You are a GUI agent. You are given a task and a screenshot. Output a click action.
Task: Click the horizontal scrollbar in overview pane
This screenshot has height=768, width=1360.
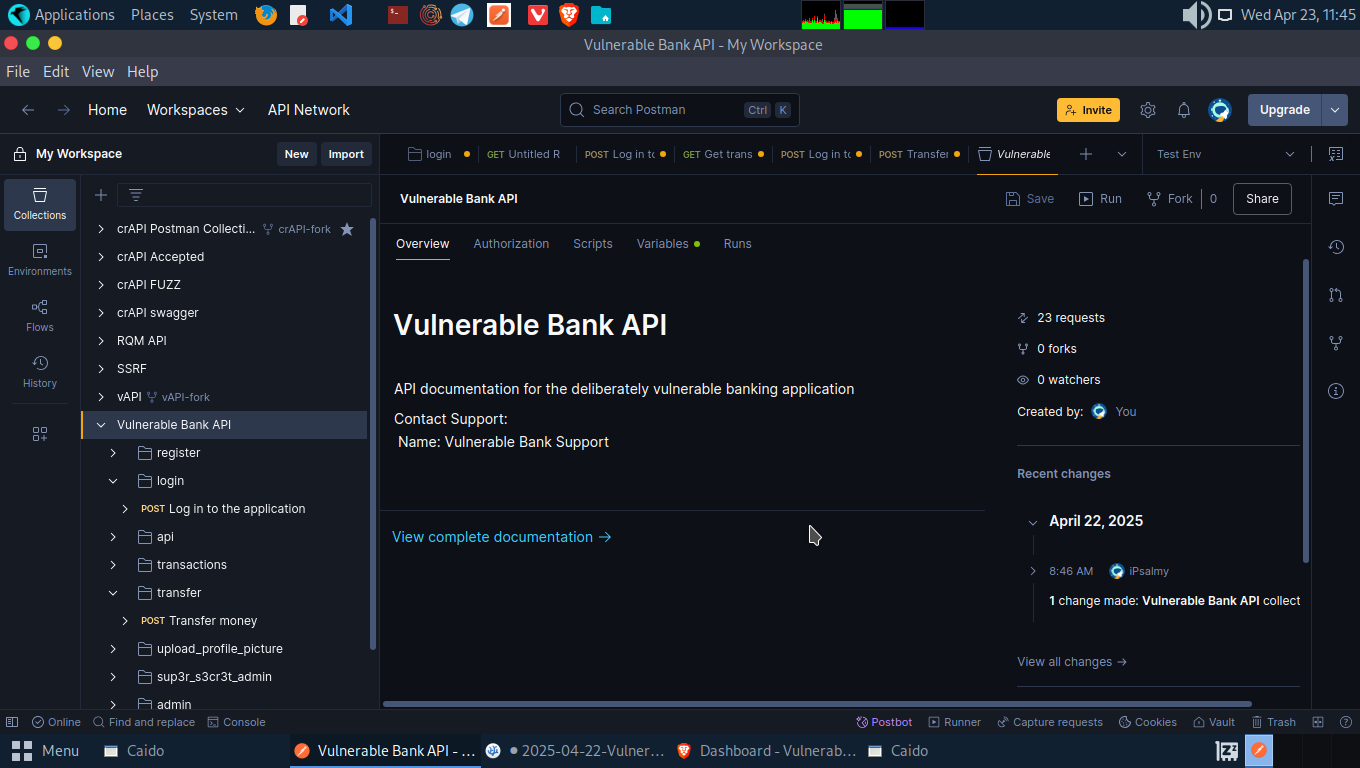[818, 704]
